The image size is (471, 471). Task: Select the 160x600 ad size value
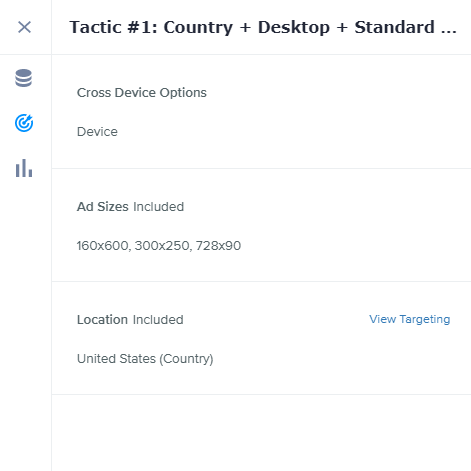click(x=103, y=246)
